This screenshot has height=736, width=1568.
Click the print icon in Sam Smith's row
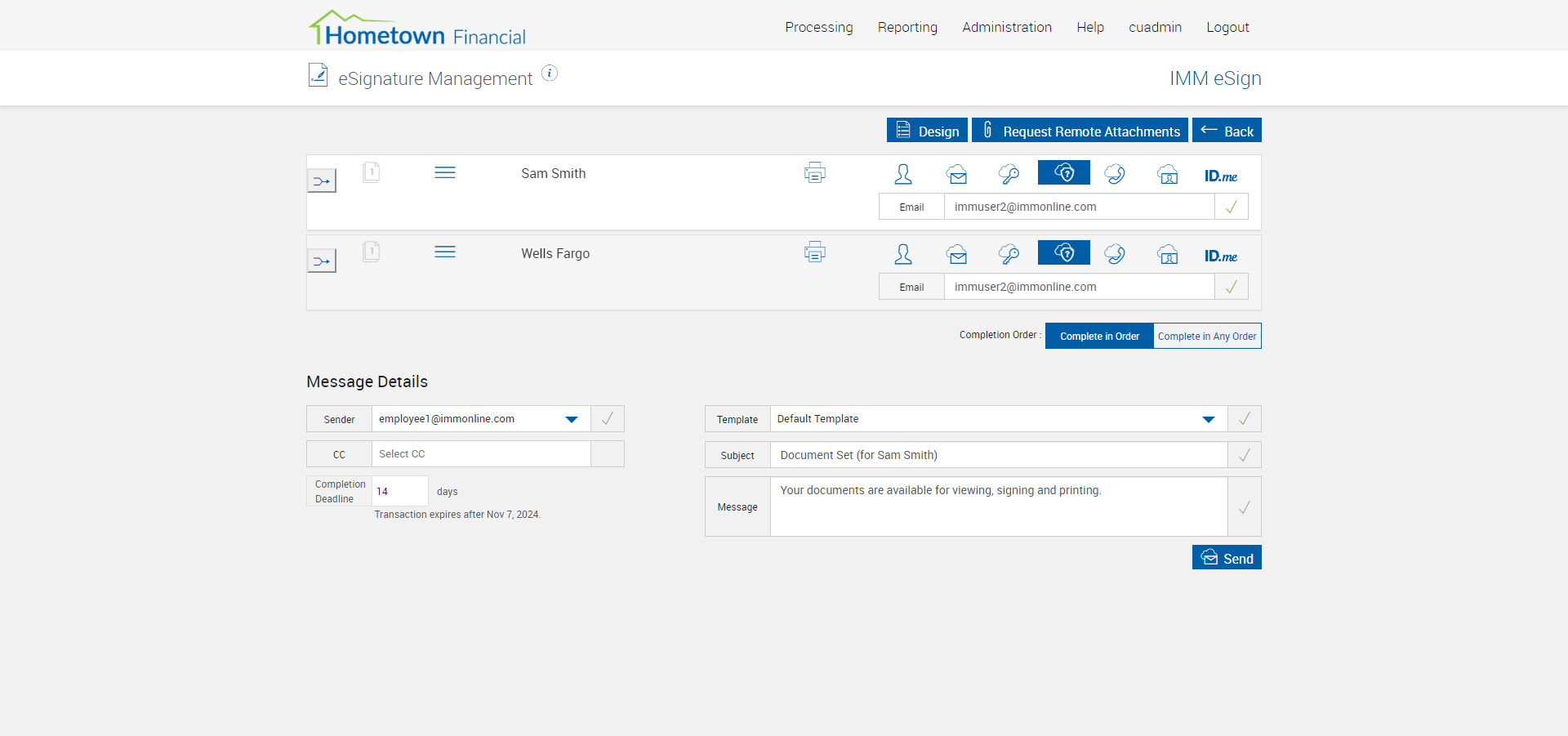(814, 173)
